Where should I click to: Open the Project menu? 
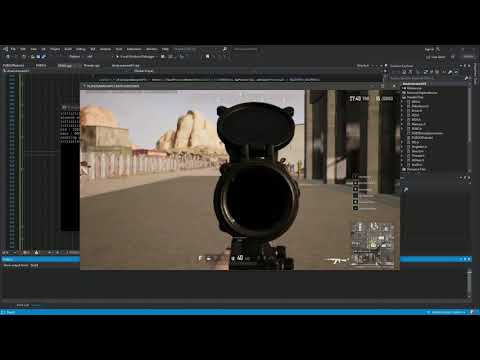tap(55, 49)
